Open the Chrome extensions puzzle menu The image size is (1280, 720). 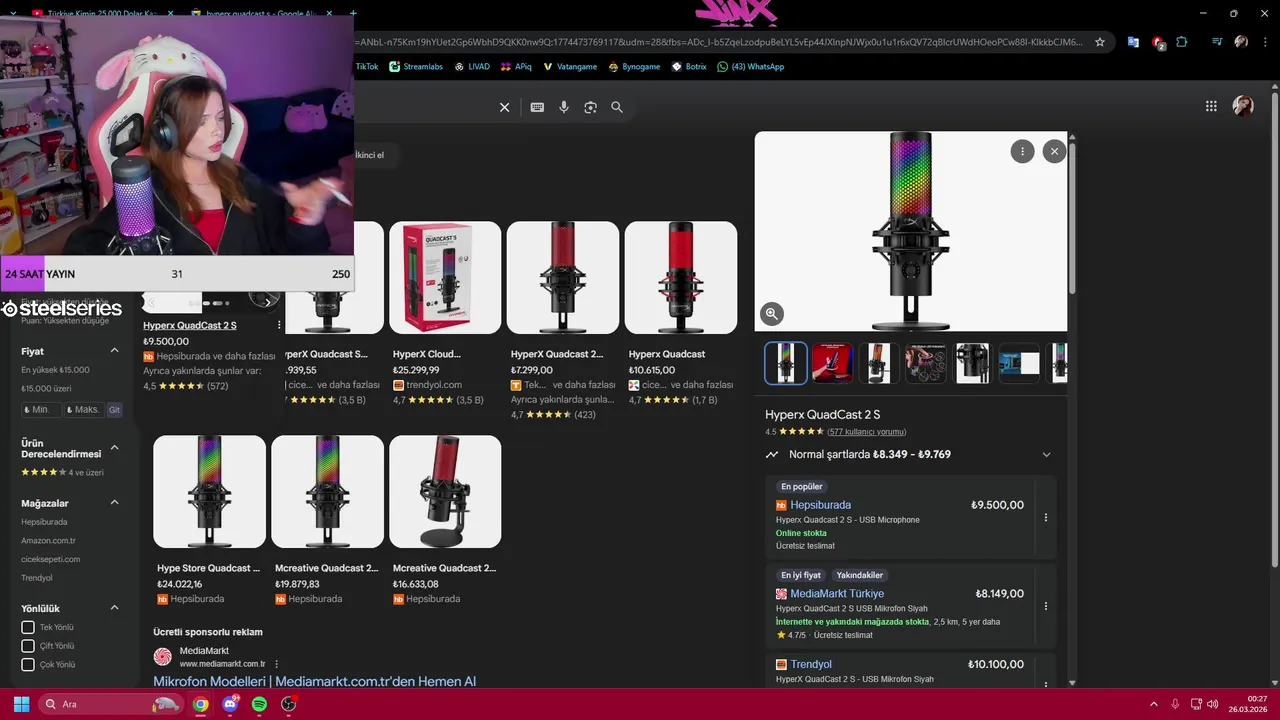(x=1182, y=42)
